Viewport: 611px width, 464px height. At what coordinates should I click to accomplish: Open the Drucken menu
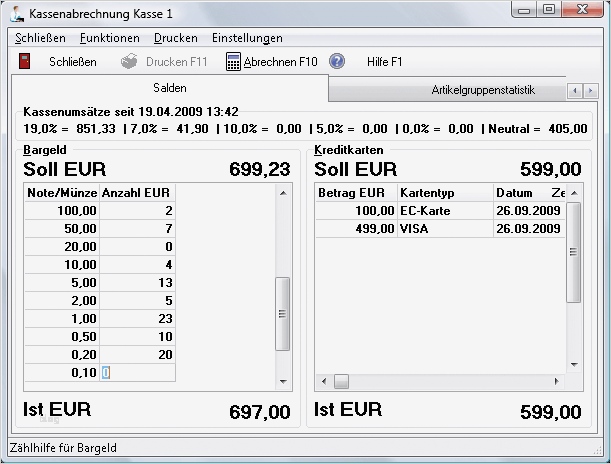pyautogui.click(x=176, y=38)
